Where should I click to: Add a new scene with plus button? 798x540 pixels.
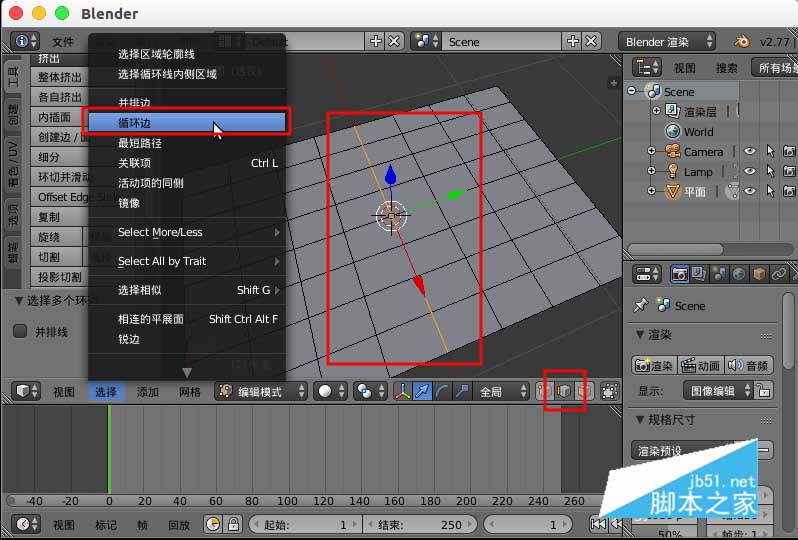click(x=573, y=41)
